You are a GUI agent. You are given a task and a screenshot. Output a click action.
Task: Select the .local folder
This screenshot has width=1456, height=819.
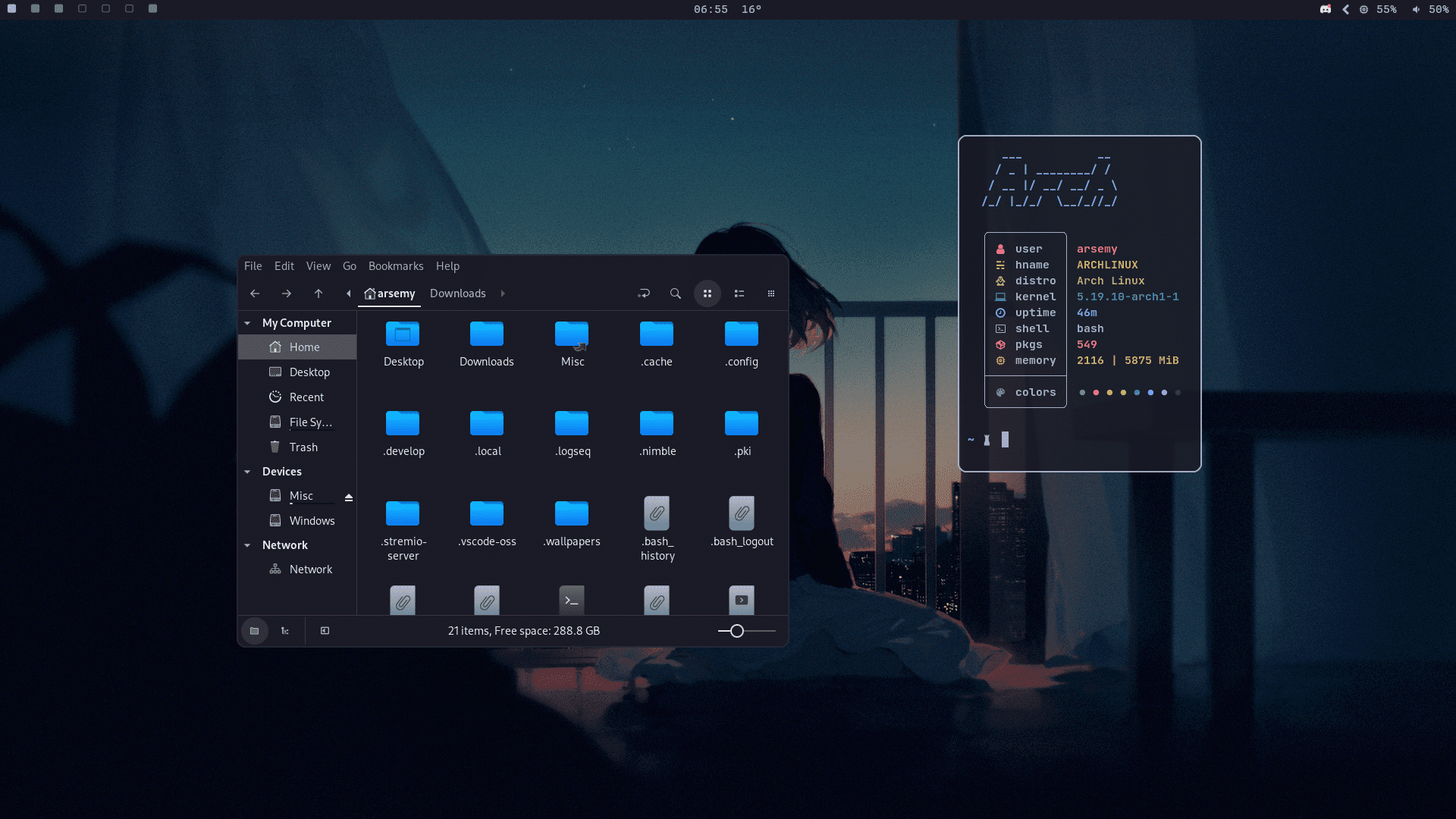click(x=487, y=424)
